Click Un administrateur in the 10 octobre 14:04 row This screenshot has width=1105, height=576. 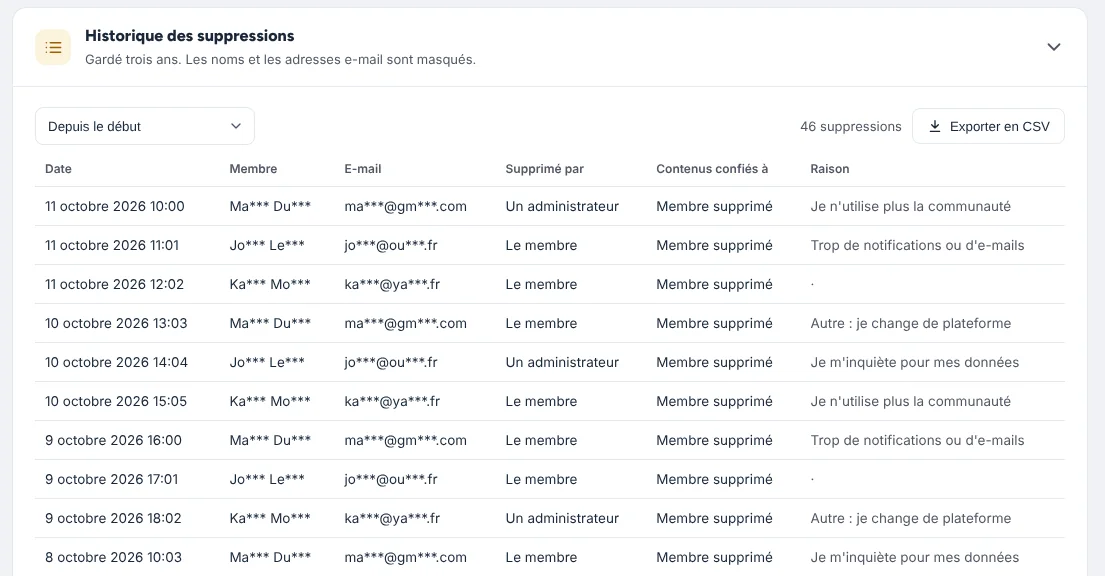point(562,362)
